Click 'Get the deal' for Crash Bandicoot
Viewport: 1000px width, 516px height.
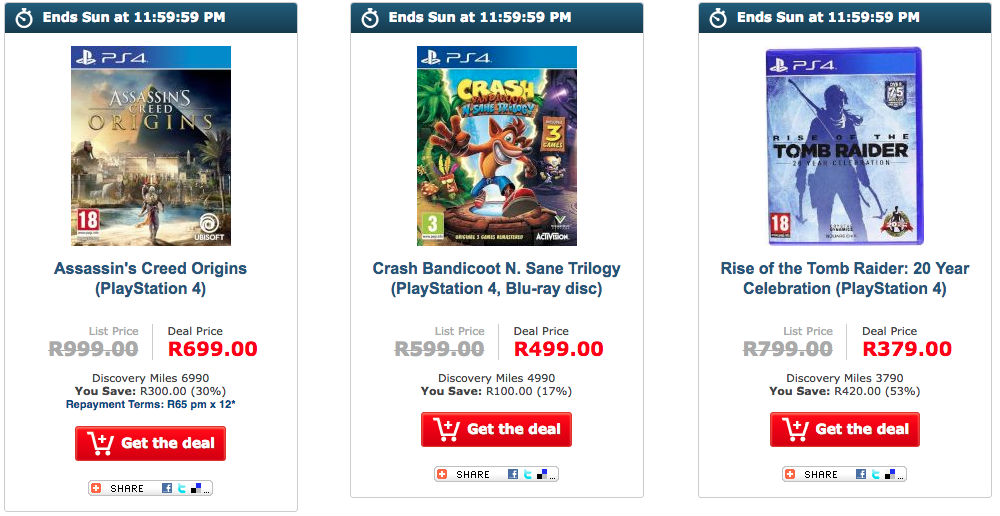click(497, 429)
